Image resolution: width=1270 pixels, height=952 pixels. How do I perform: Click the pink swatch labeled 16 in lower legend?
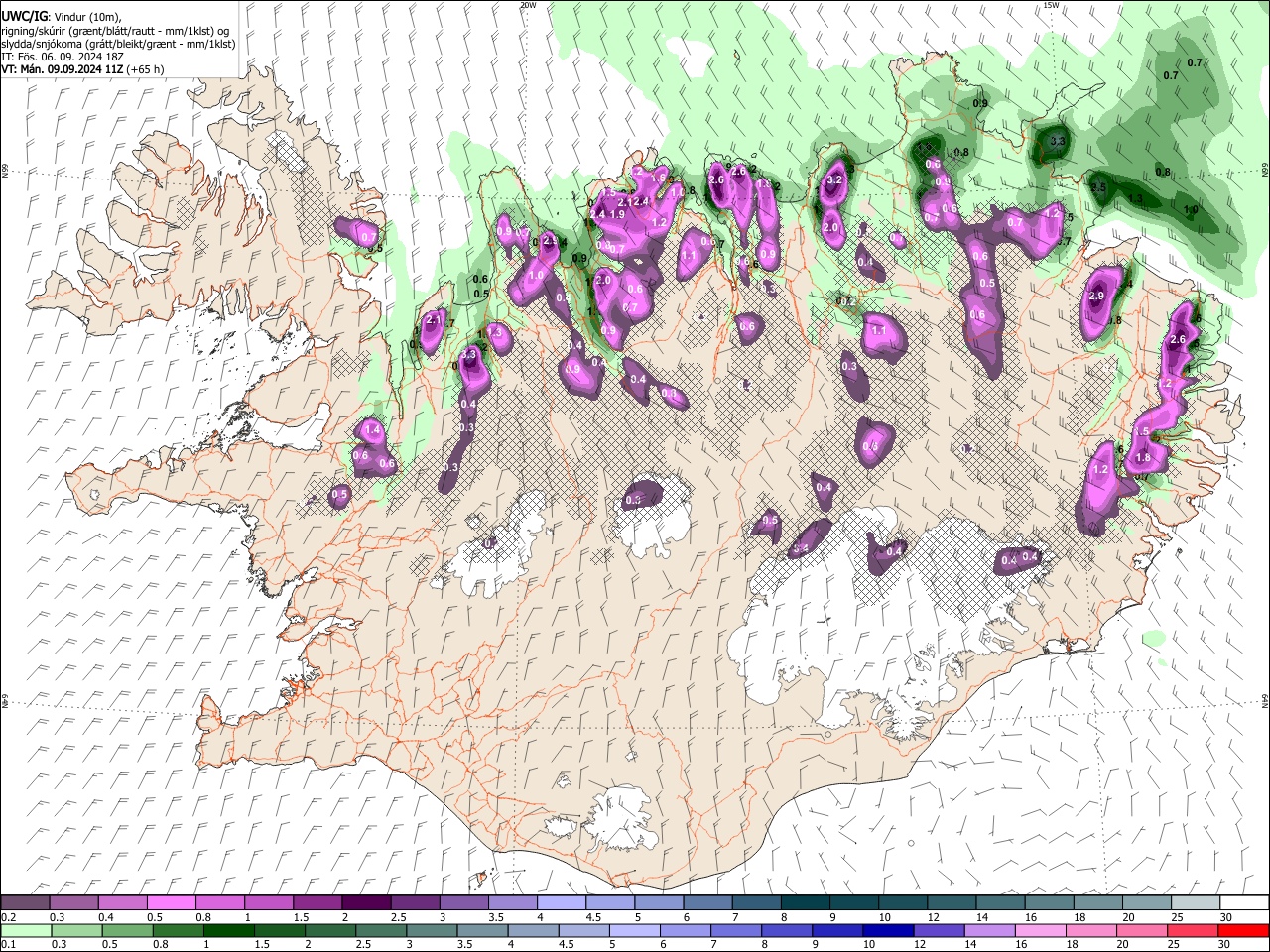[x=1041, y=930]
